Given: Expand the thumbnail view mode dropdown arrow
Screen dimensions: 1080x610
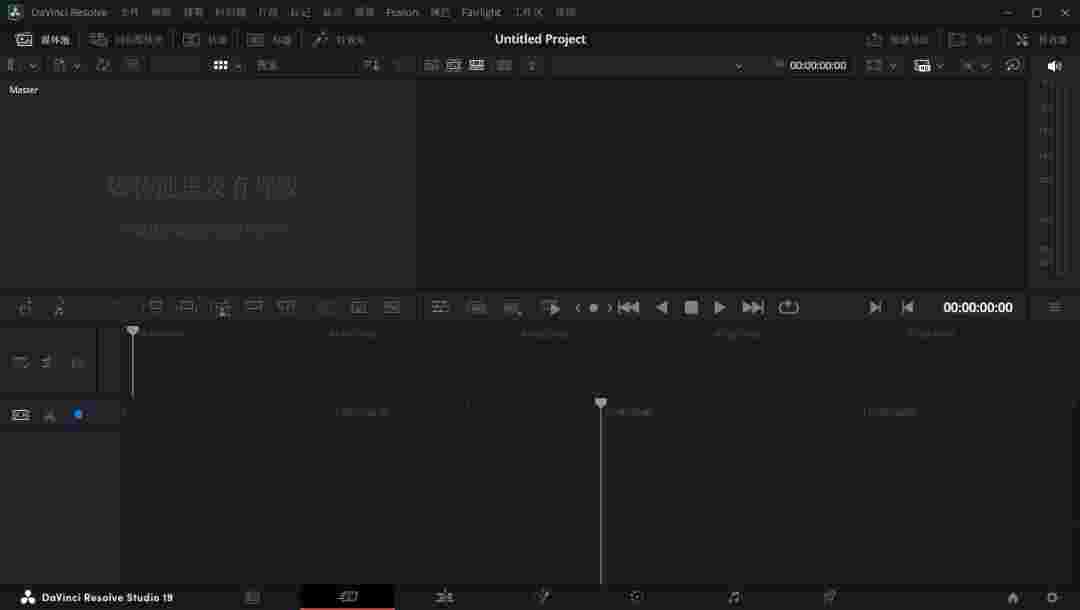Looking at the screenshot, I should tap(239, 66).
